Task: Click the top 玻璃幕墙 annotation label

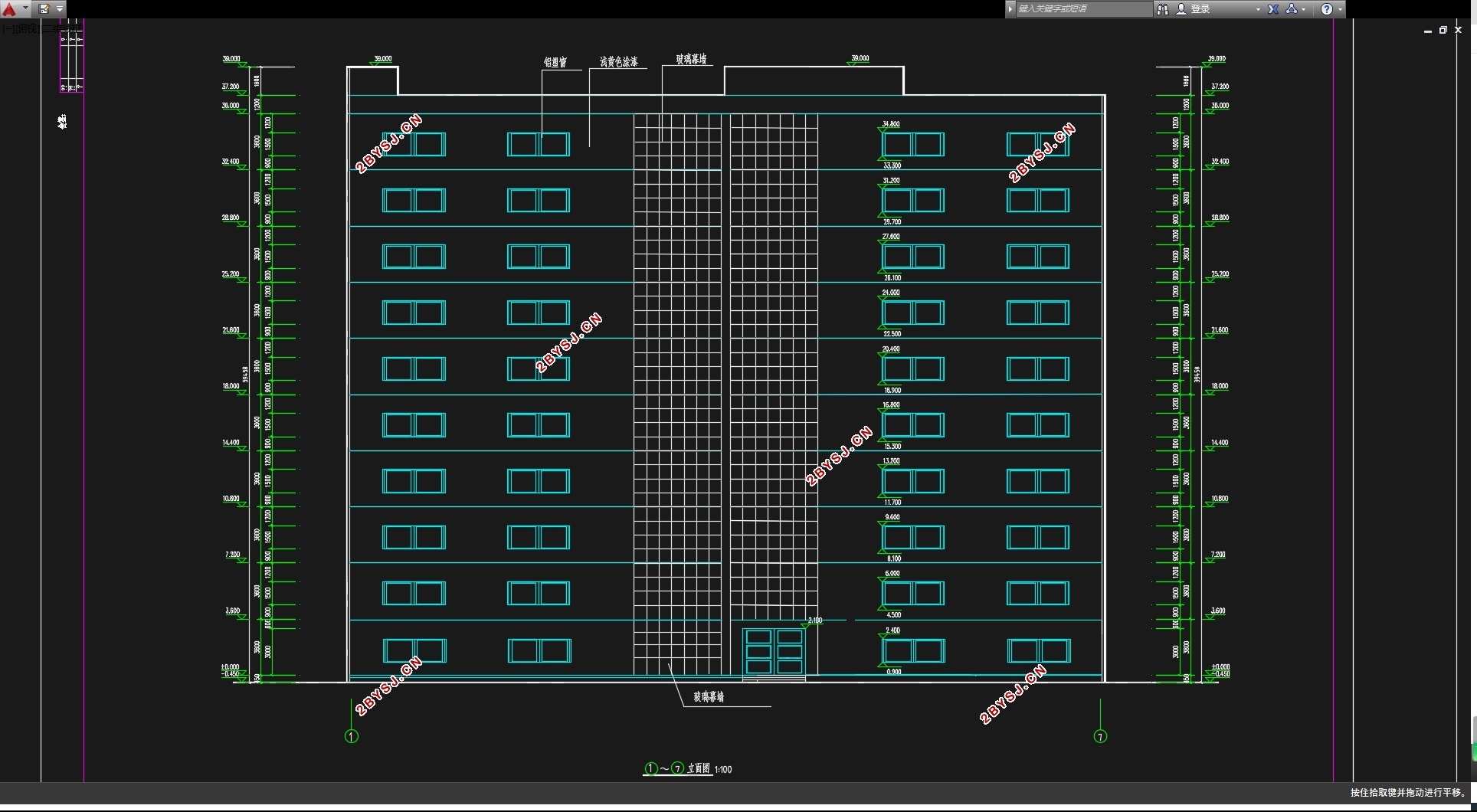Action: click(692, 59)
